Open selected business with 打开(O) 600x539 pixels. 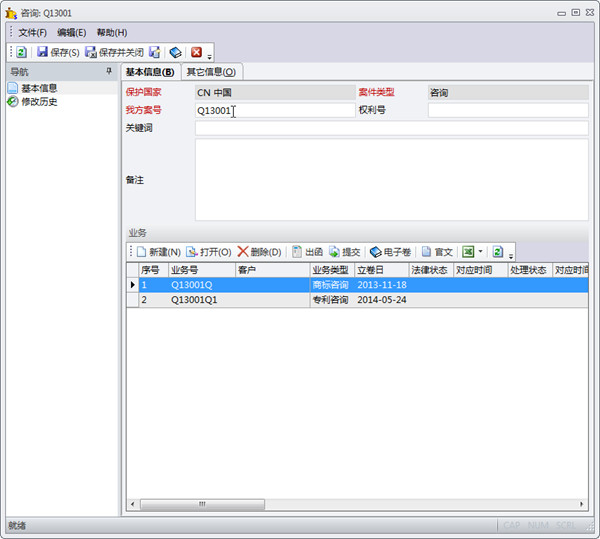[x=209, y=252]
